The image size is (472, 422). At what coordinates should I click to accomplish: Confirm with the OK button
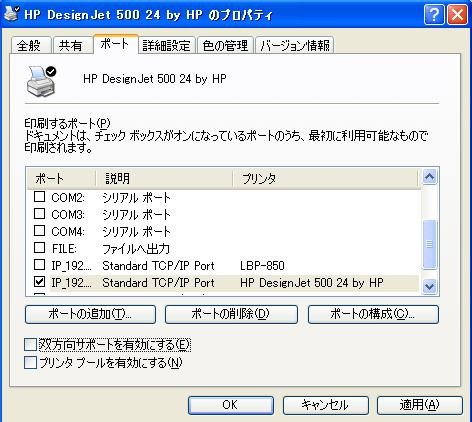click(231, 405)
